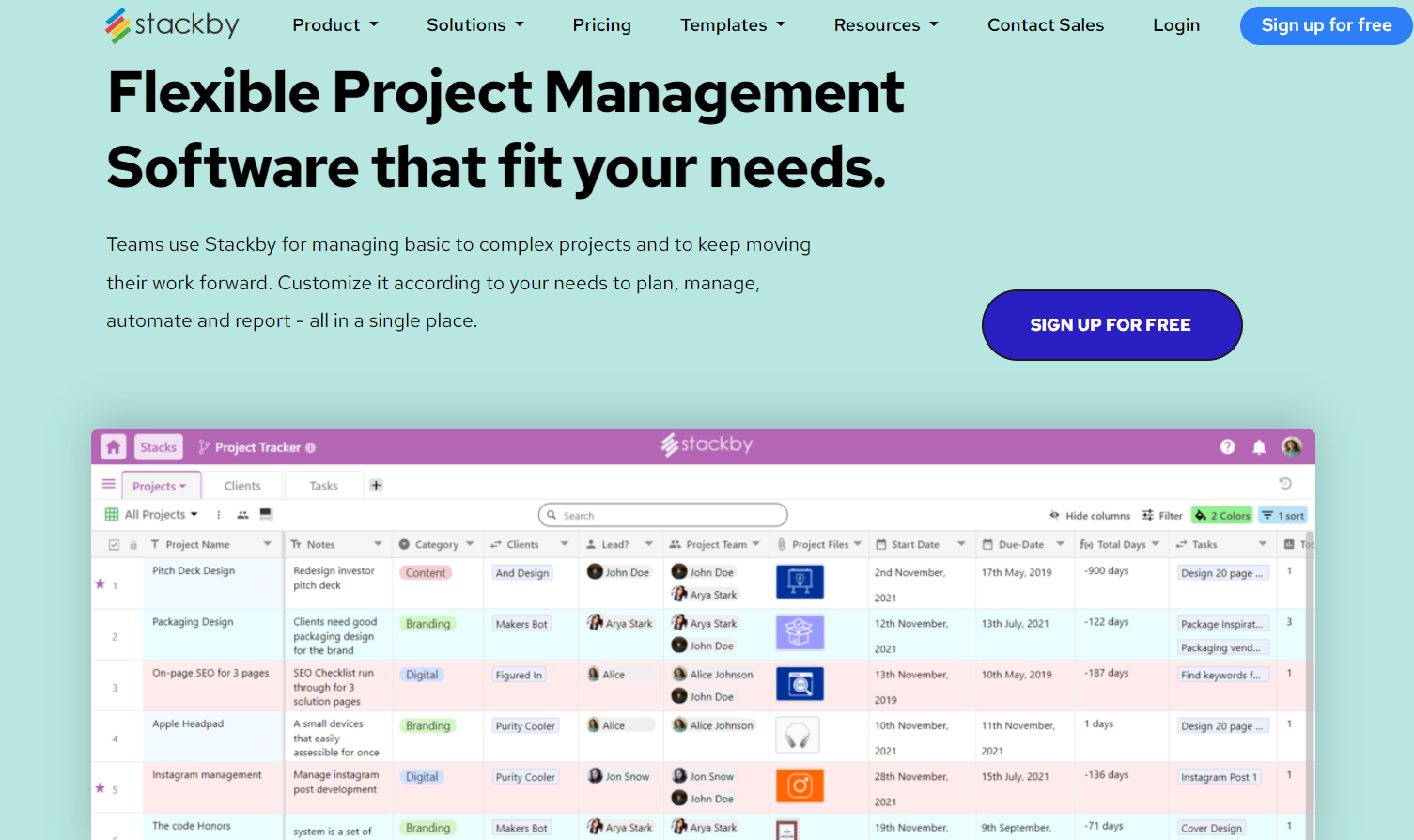This screenshot has height=840, width=1414.
Task: Open the Contact Sales link
Action: [x=1045, y=25]
